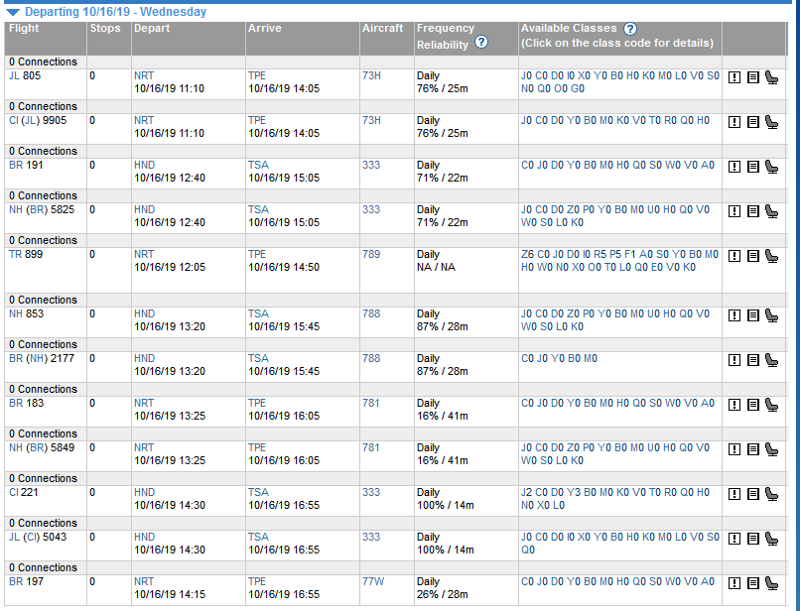Click arrival time 10/16/19 16:55 for CI 221
This screenshot has width=800, height=611.
[284, 505]
